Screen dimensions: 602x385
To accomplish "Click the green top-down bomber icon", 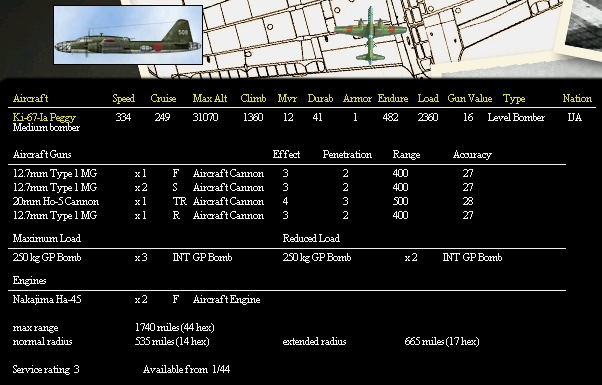I will coord(370,35).
